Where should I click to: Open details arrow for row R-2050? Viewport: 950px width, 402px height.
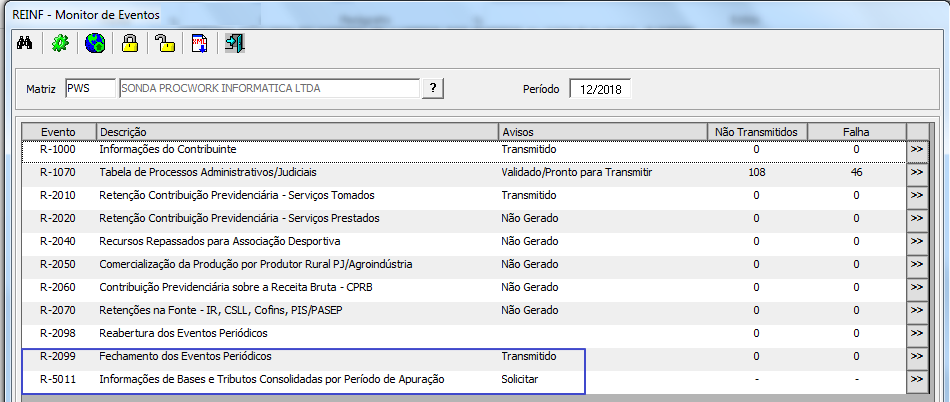(x=917, y=265)
